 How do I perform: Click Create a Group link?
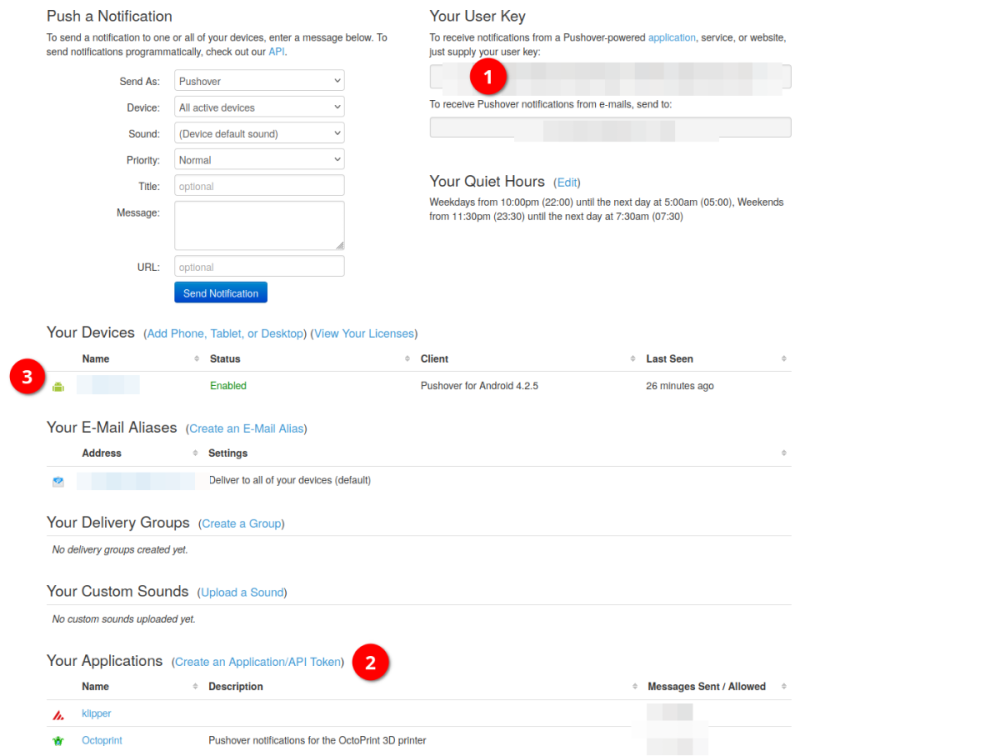click(241, 524)
